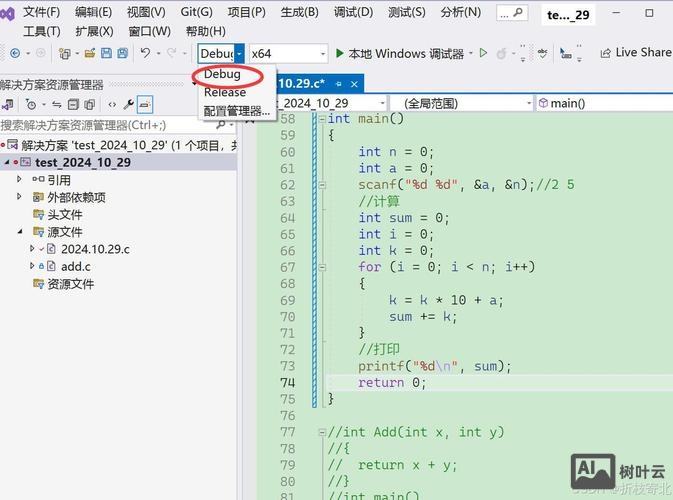Screen dimensions: 673x500
Task: Click the pending changes filter clock icon
Action: click(31, 104)
